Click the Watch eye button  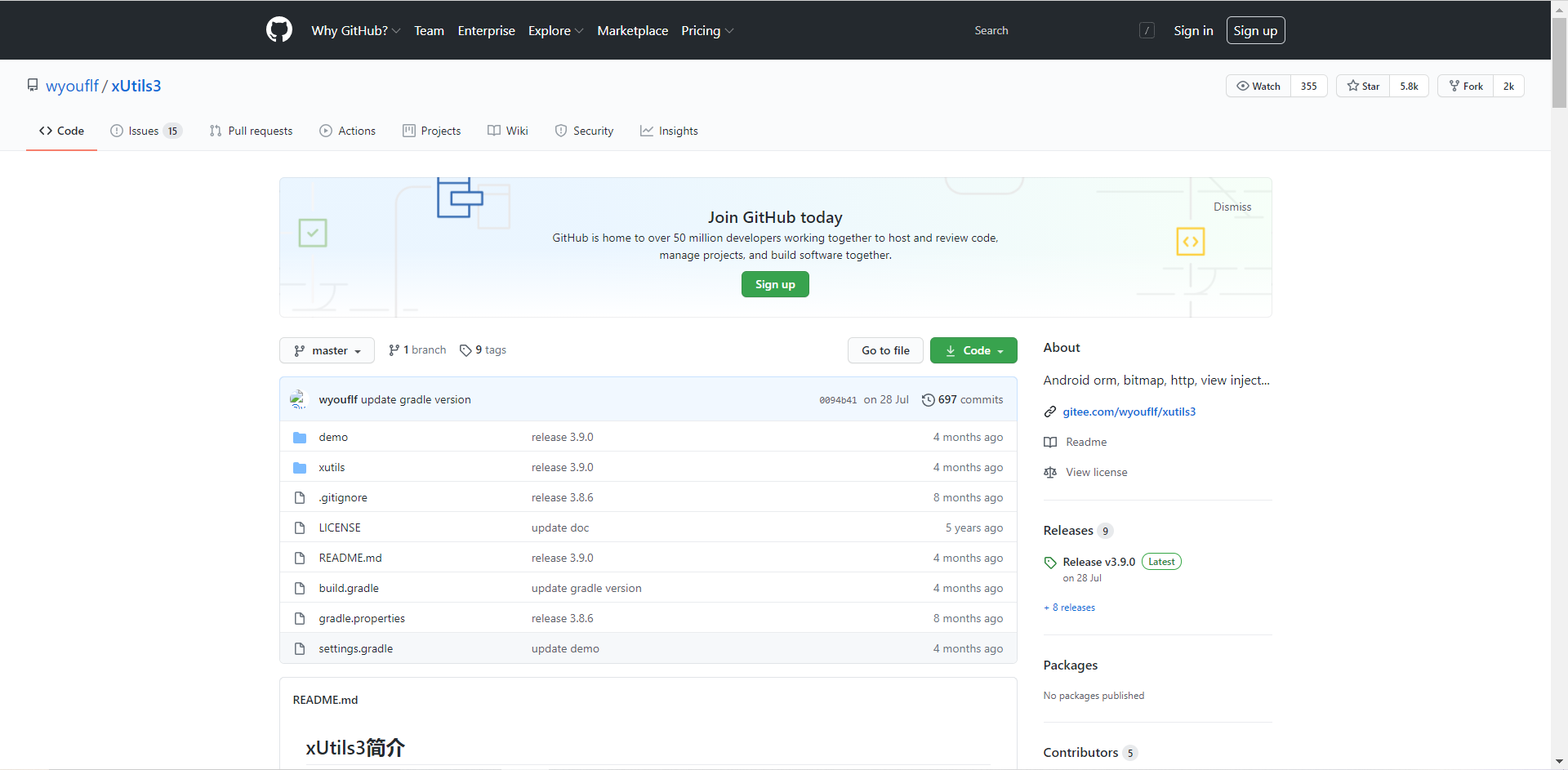coord(1258,86)
